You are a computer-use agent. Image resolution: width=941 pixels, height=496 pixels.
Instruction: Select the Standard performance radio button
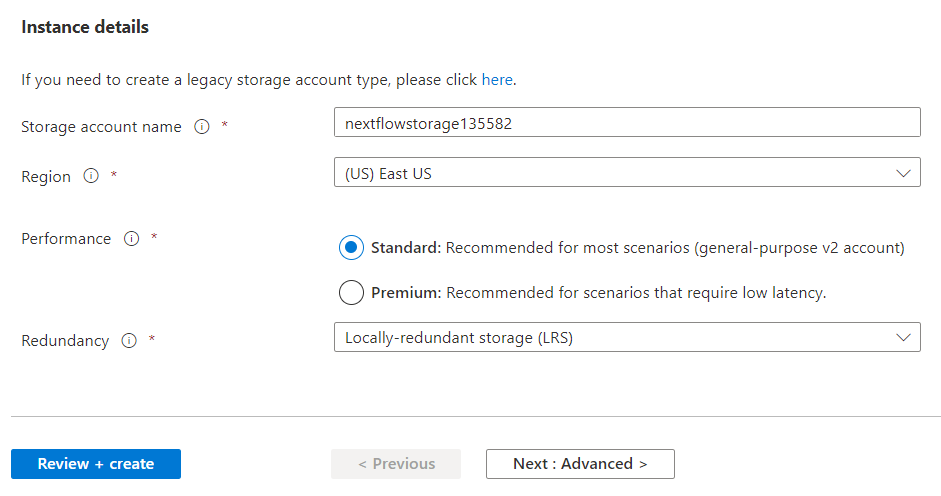[x=351, y=248]
